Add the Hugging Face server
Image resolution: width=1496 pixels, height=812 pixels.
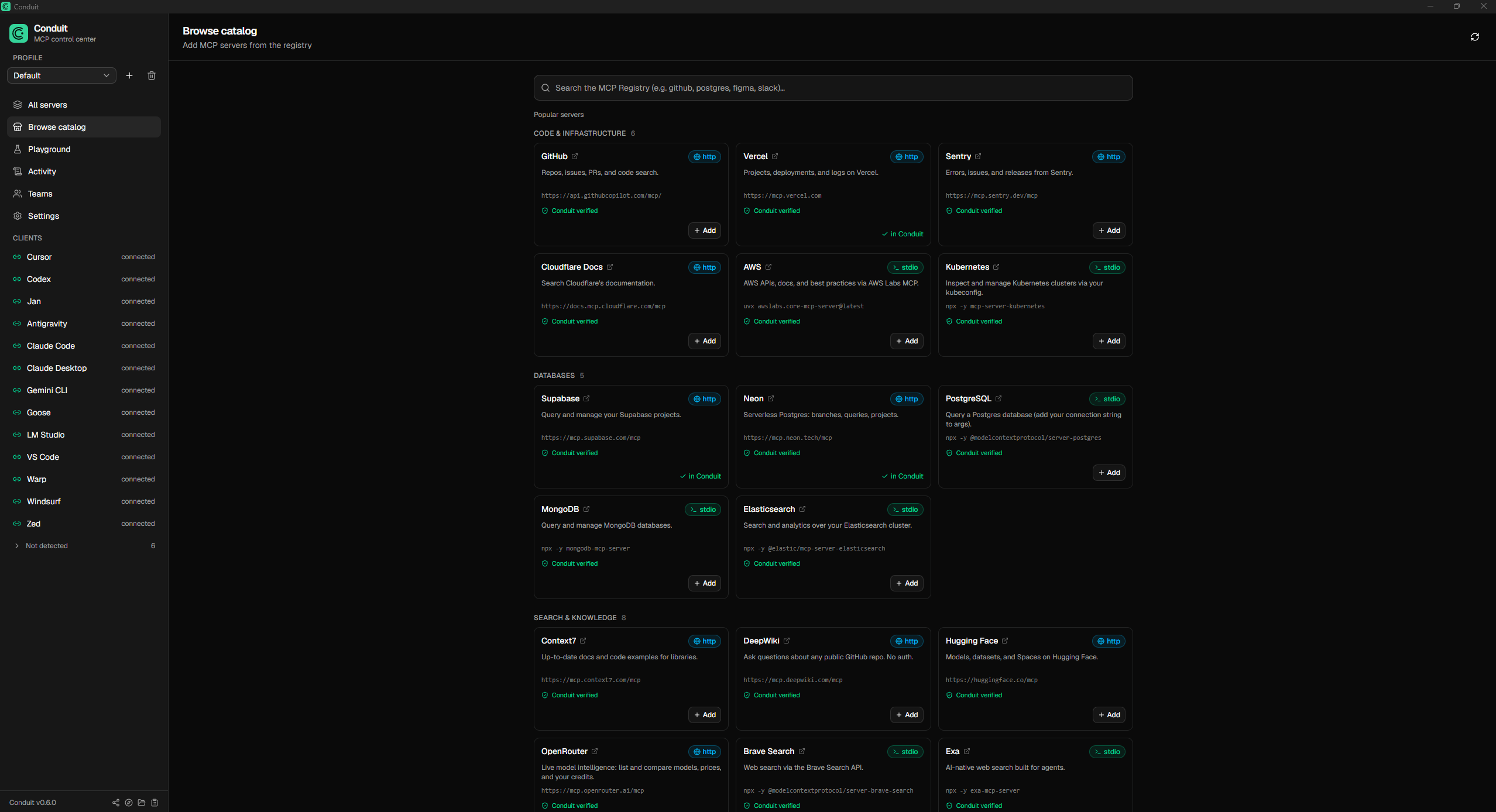click(x=1109, y=715)
